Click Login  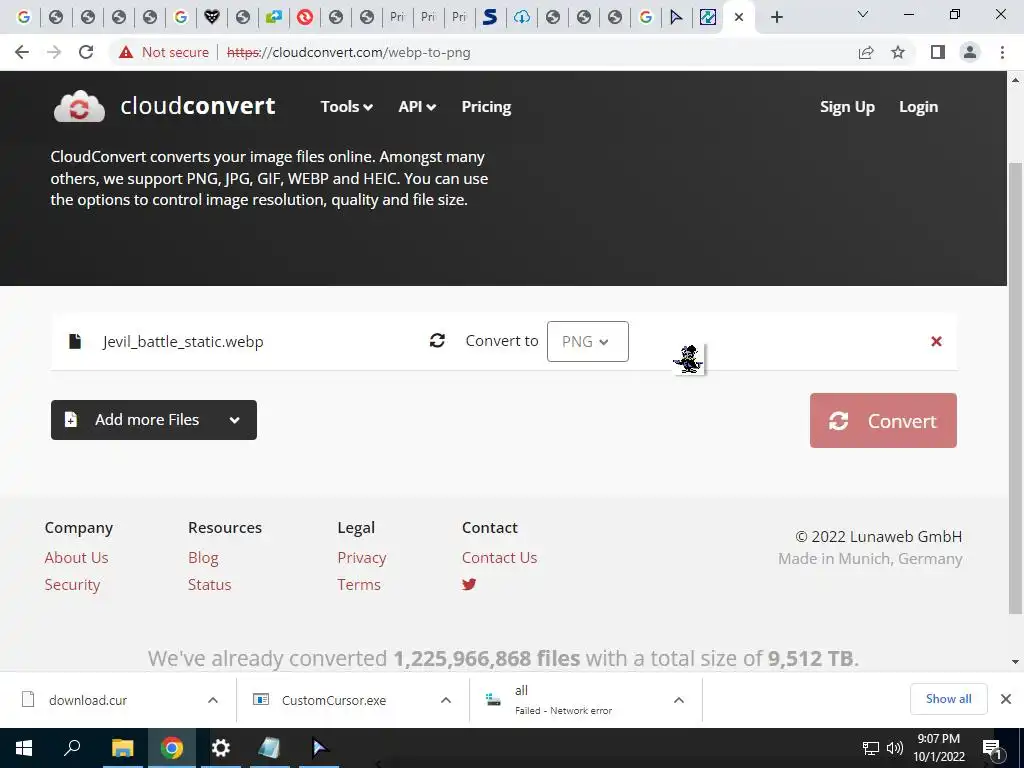pos(918,106)
